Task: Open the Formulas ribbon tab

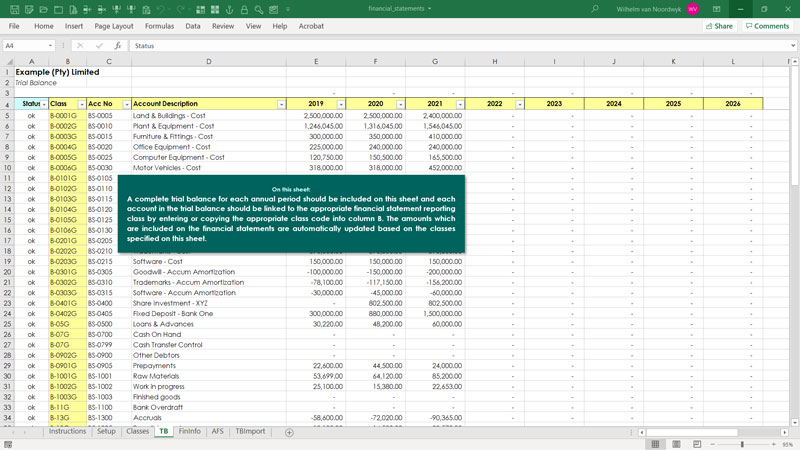Action: [x=159, y=26]
